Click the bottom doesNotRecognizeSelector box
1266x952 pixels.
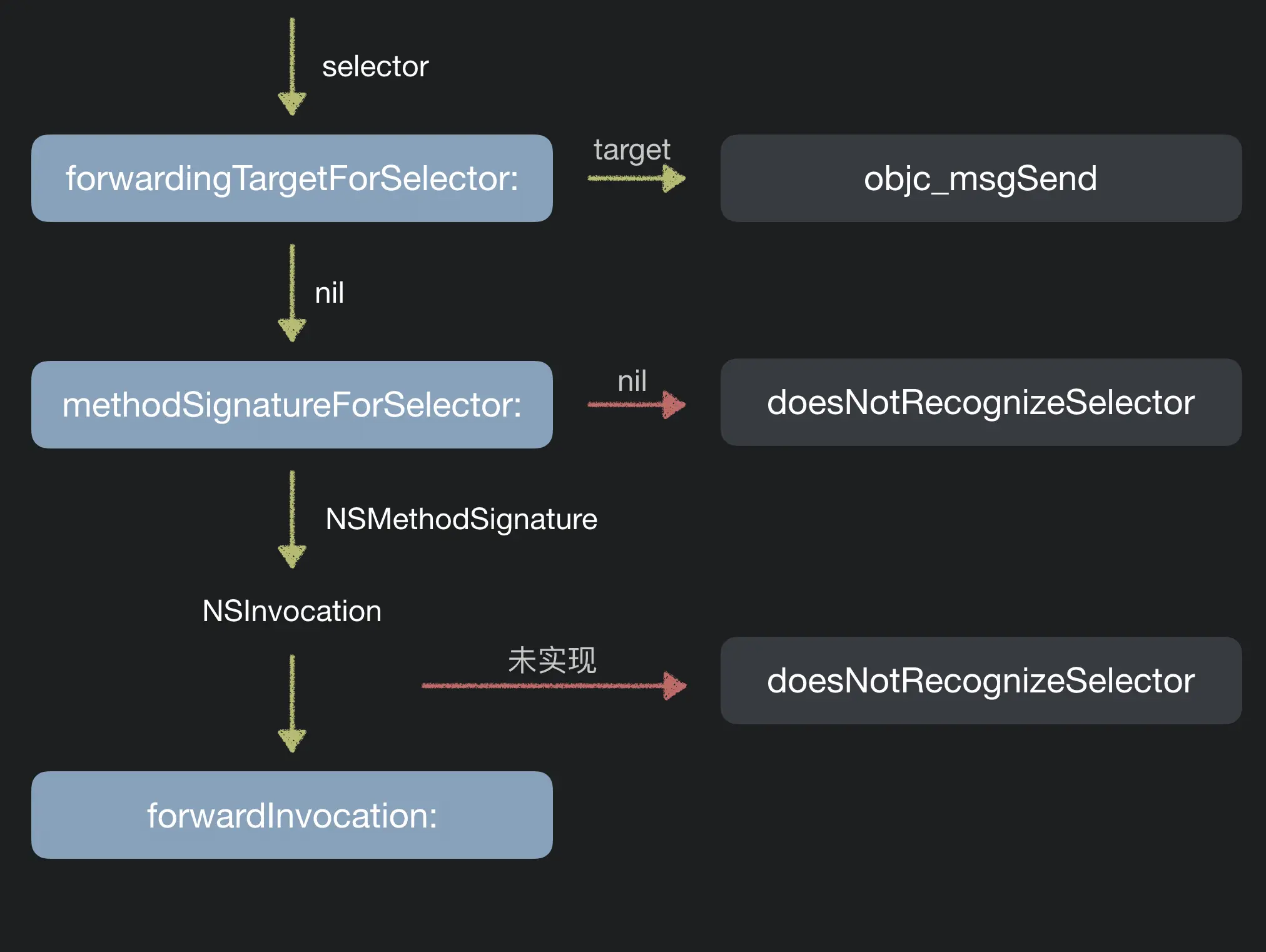tap(980, 681)
